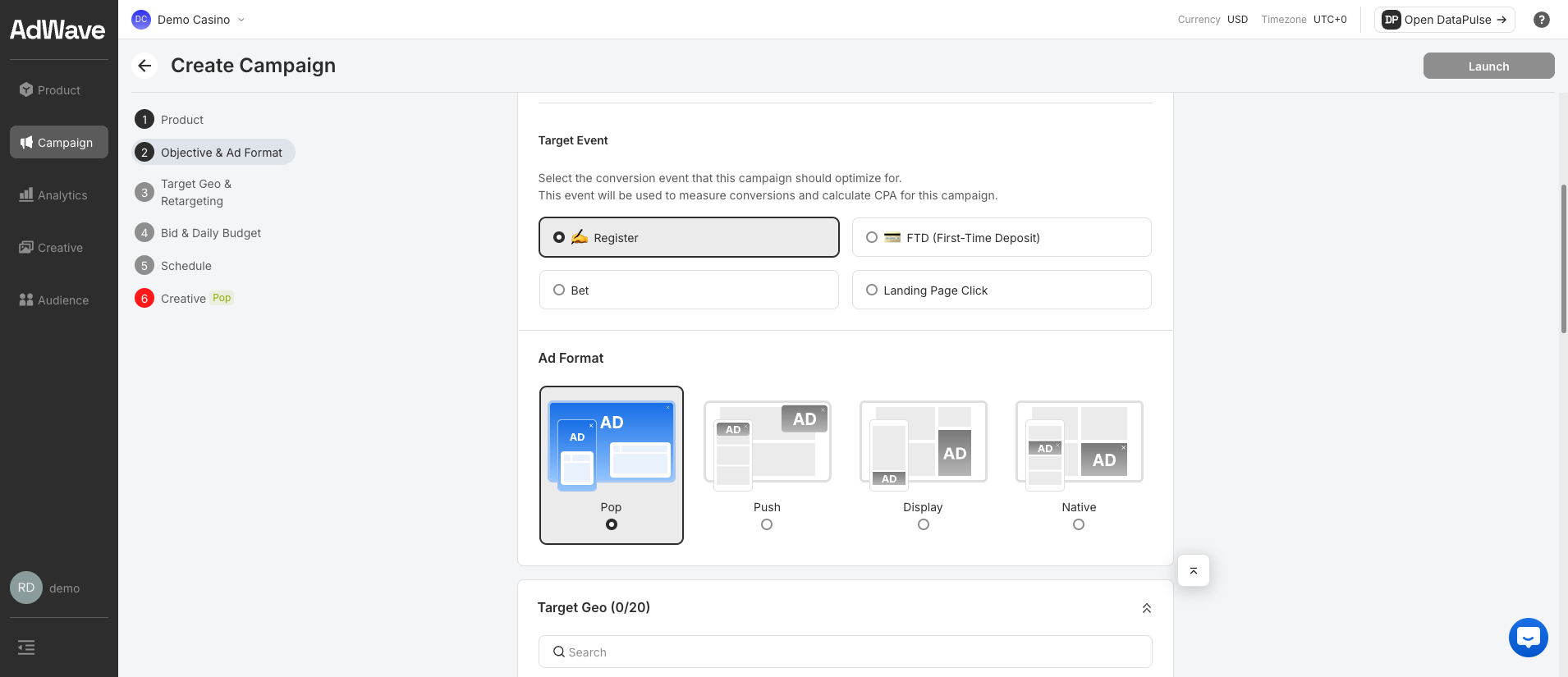The image size is (1568, 677).
Task: Go to step 6 Creative Pop
Action: coord(184,298)
